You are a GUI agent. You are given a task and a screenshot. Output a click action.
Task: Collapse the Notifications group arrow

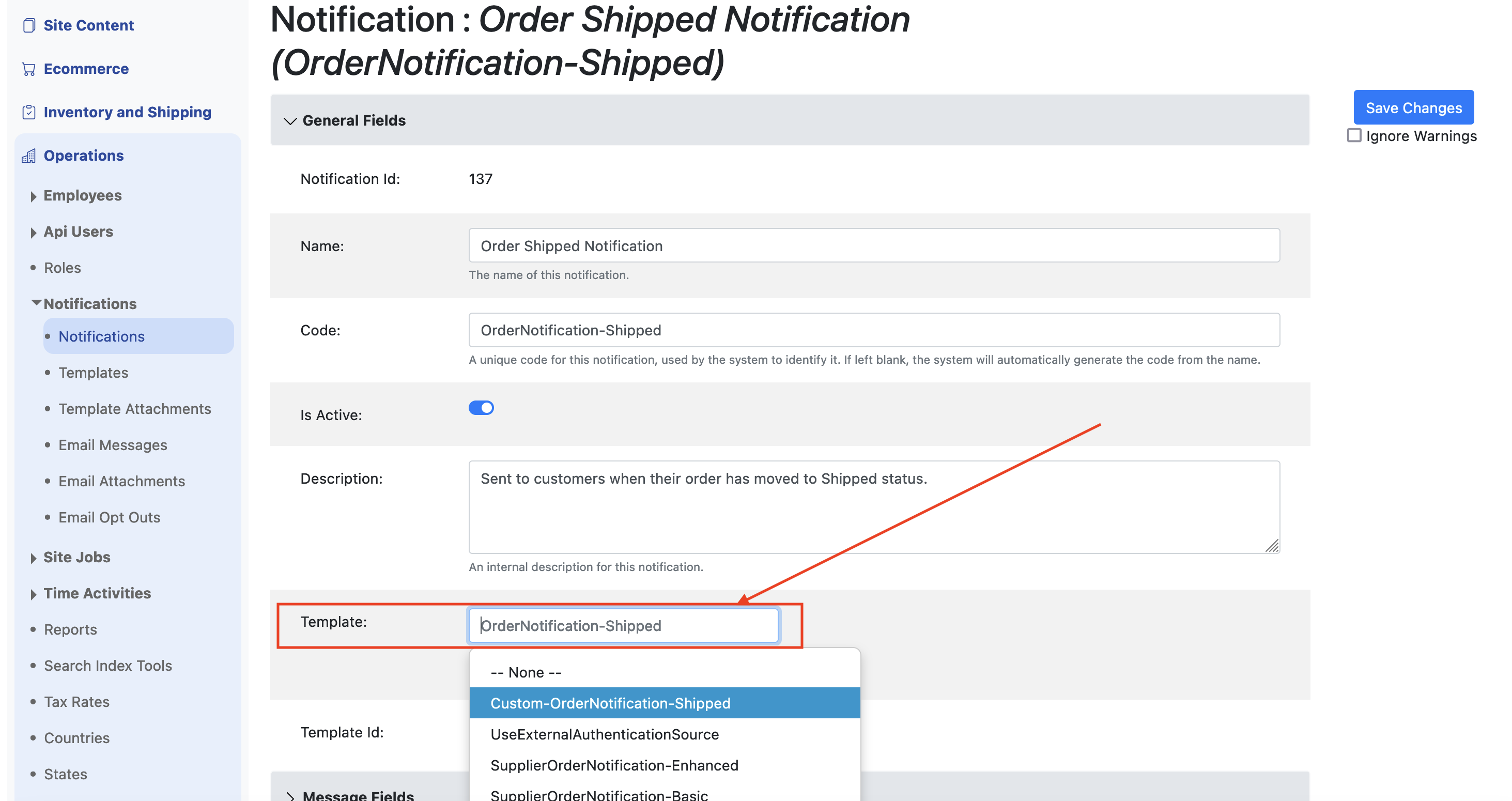click(36, 303)
